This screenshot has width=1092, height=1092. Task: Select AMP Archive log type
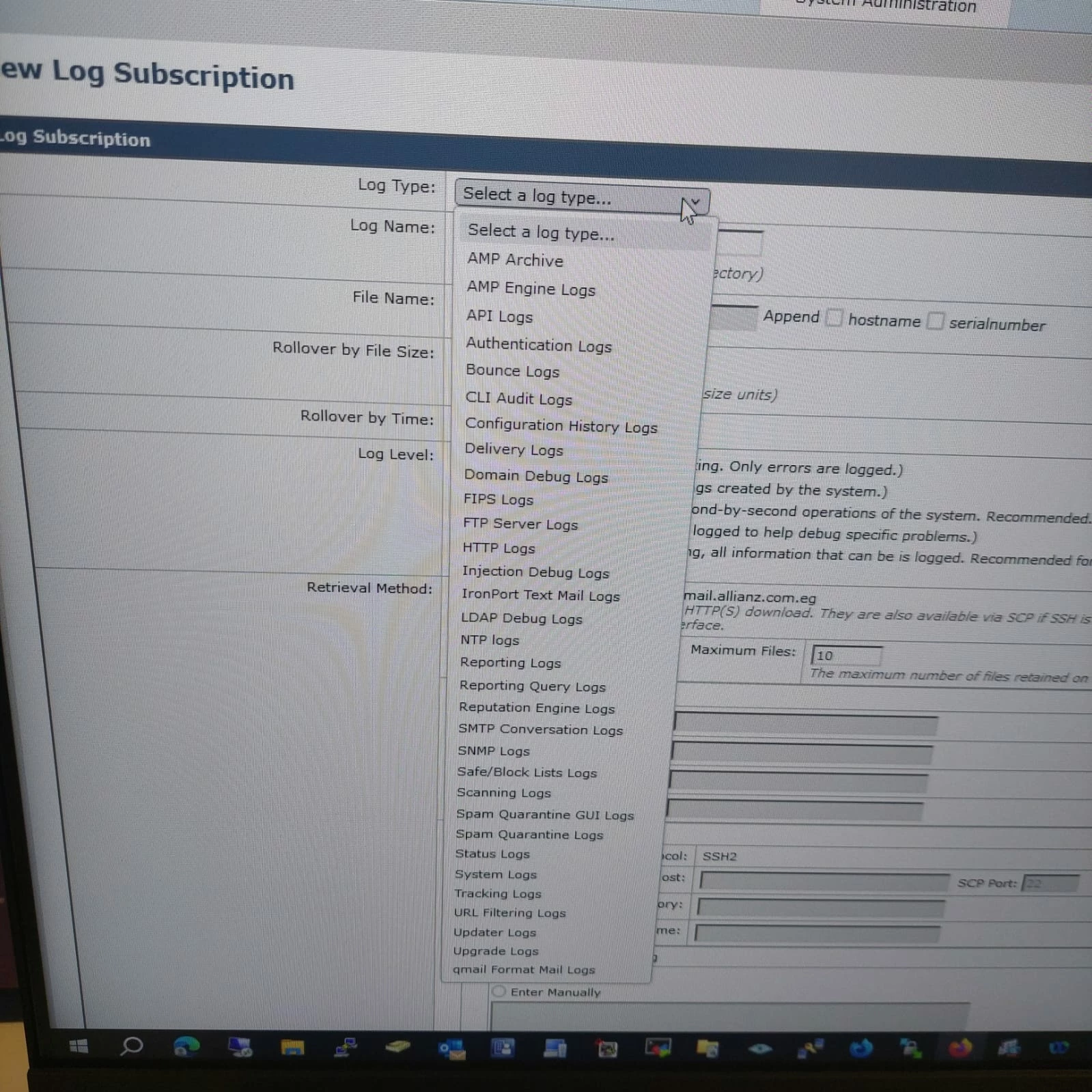pos(515,260)
